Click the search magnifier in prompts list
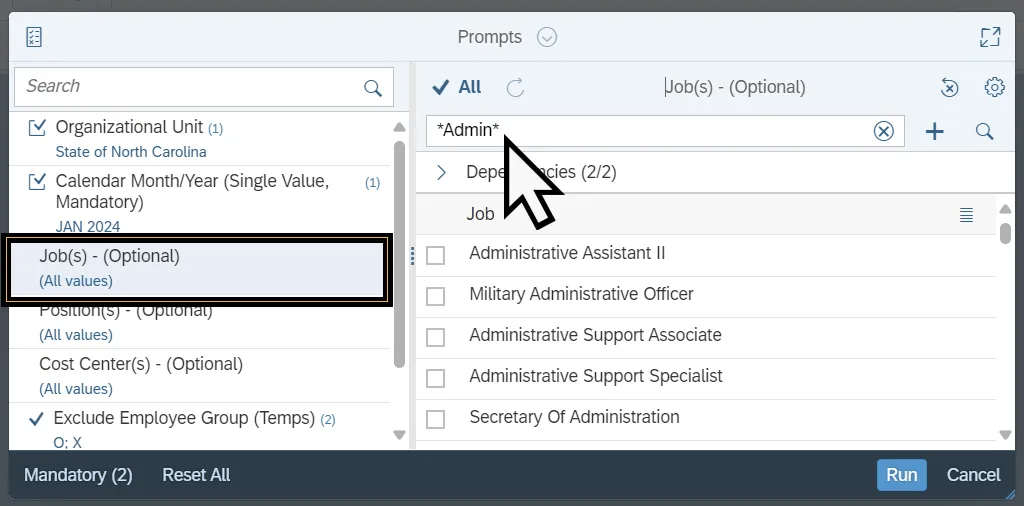 click(373, 88)
